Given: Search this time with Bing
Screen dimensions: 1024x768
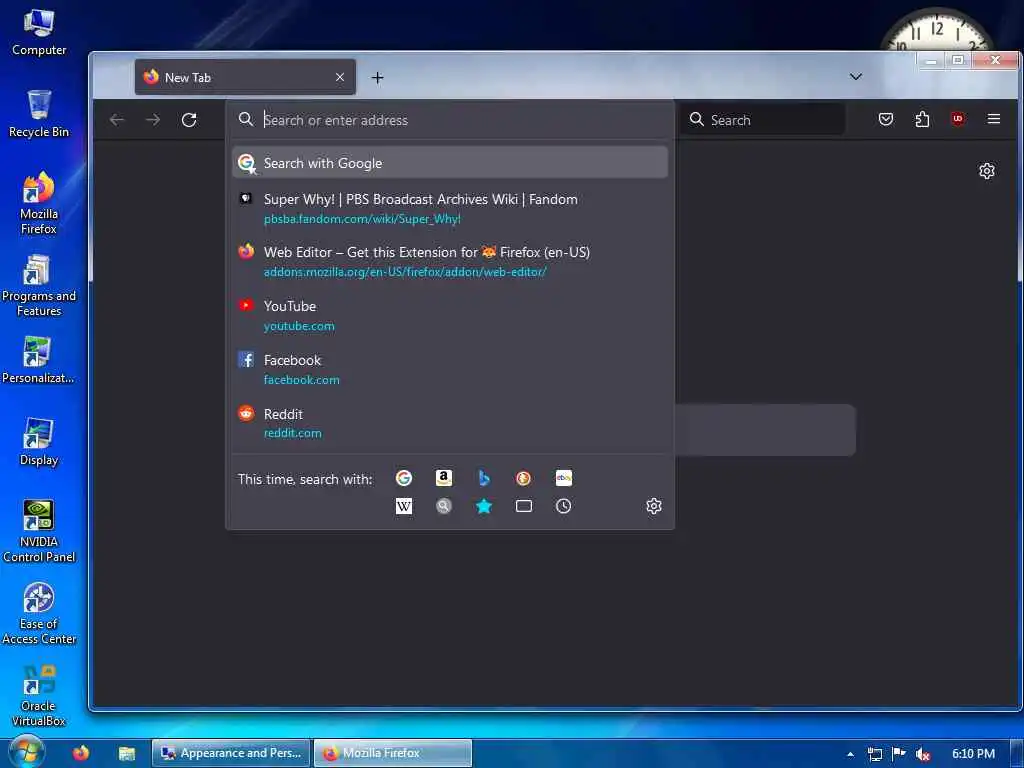Looking at the screenshot, I should [x=484, y=478].
